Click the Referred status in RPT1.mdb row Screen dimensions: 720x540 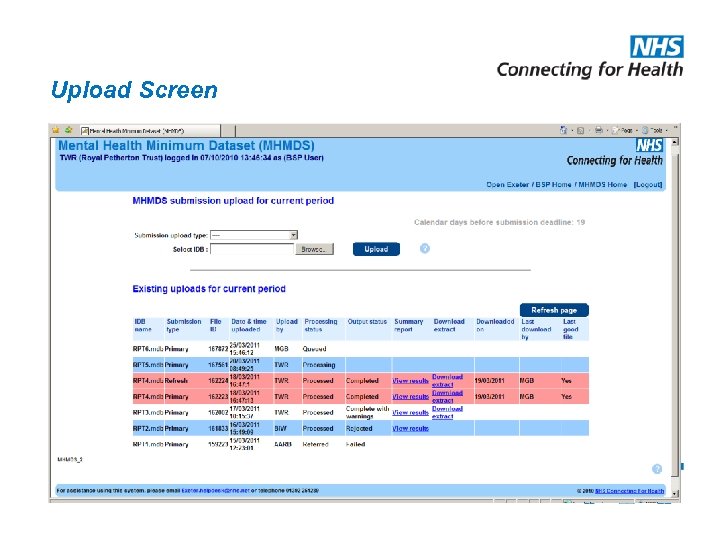[x=315, y=444]
